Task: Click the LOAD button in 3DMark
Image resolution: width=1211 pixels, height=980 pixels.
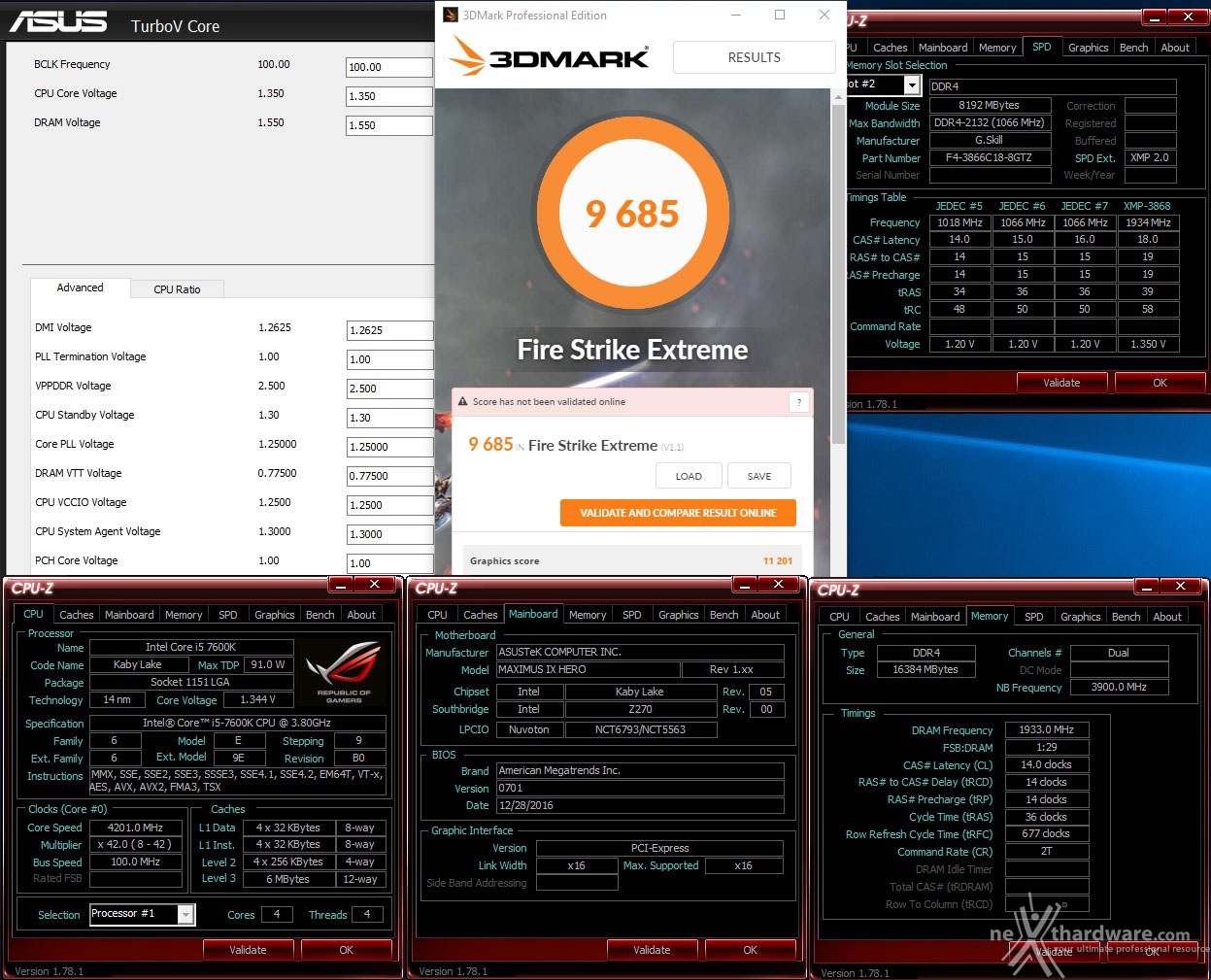Action: [x=689, y=476]
